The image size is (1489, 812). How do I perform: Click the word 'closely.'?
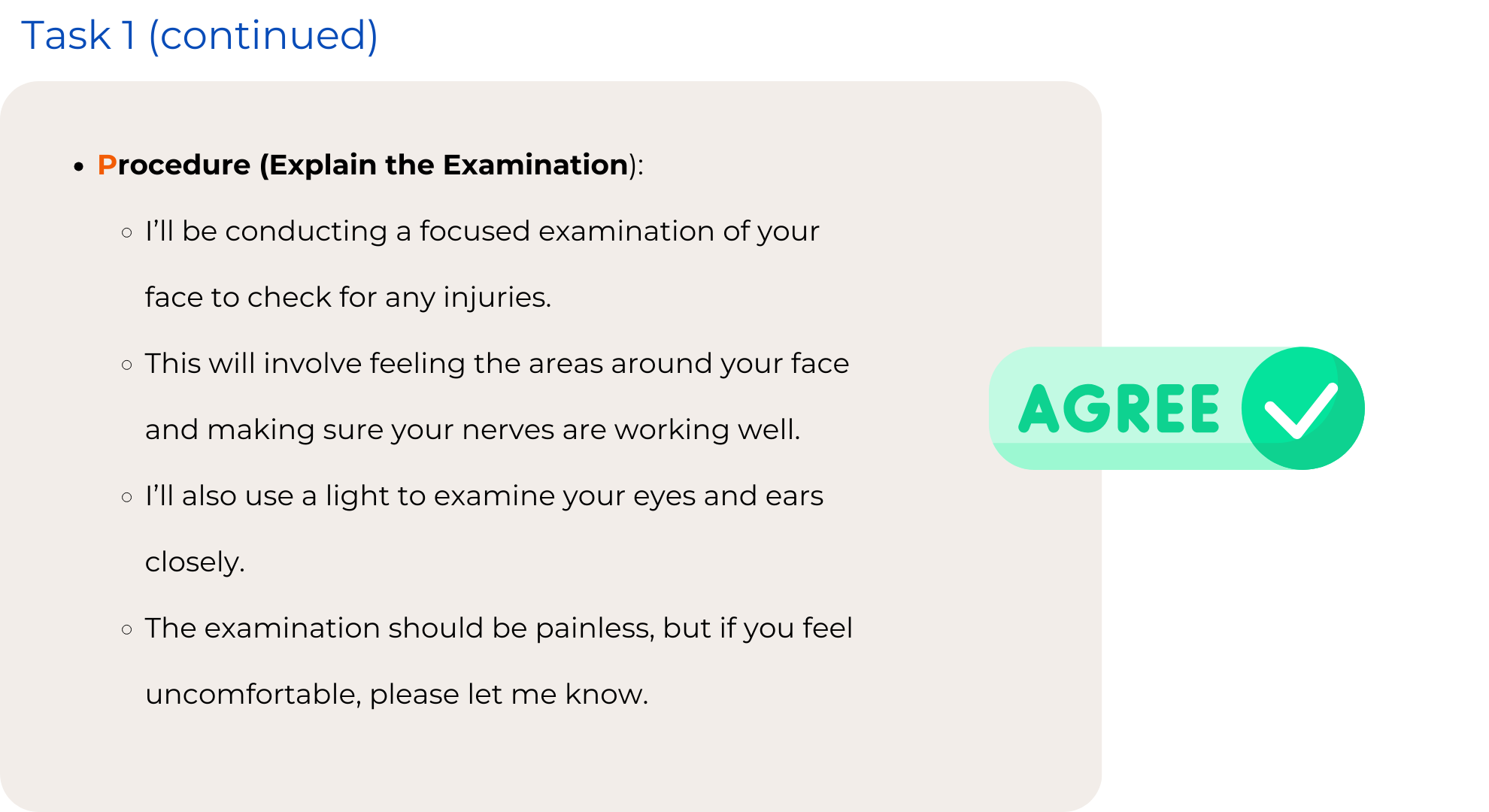pos(196,562)
